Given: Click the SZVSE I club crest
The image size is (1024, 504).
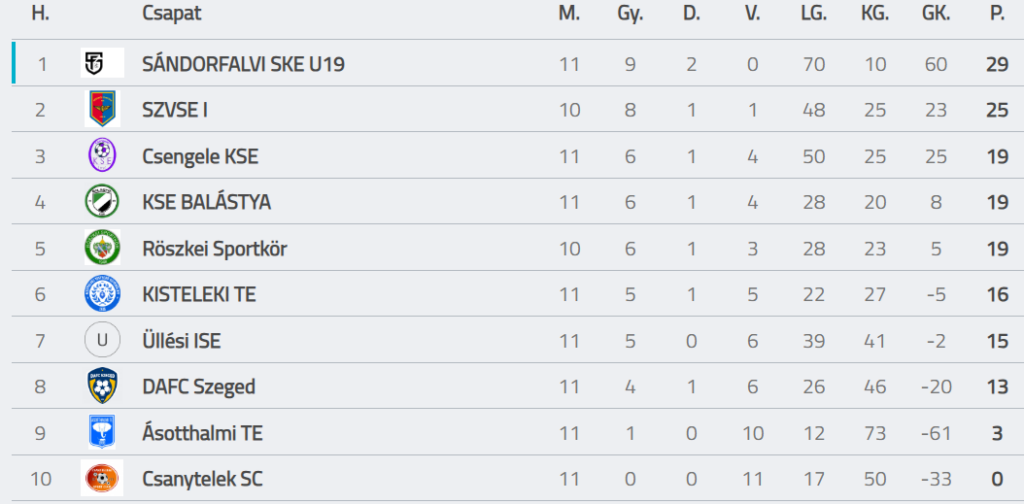Looking at the screenshot, I should [102, 109].
